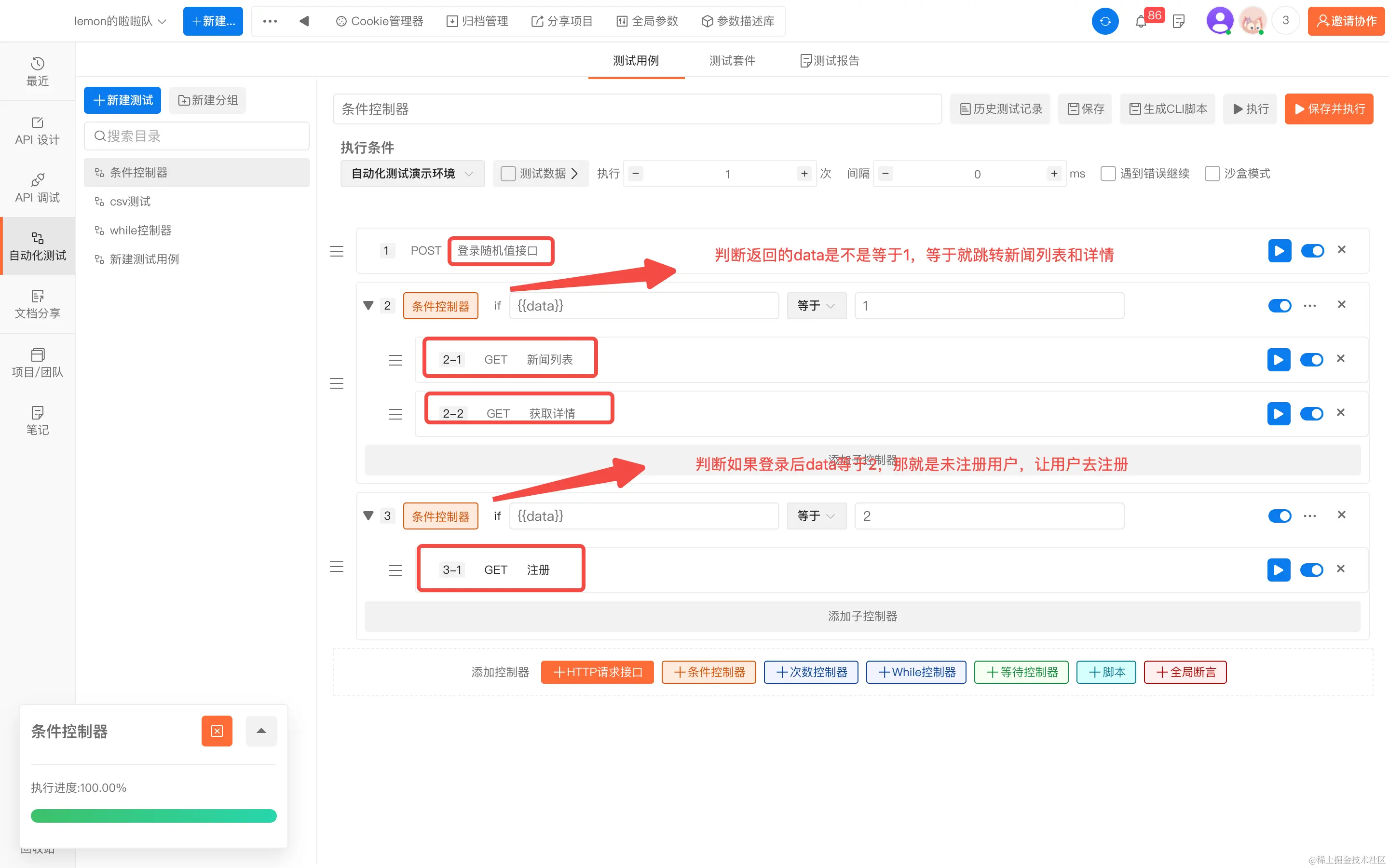Click the blue sync refresh icon
The height and width of the screenshot is (868, 1389).
[1105, 22]
